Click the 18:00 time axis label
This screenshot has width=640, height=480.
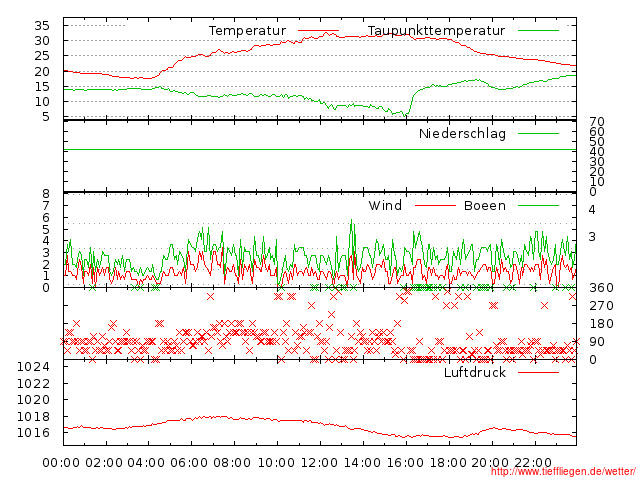[x=448, y=463]
